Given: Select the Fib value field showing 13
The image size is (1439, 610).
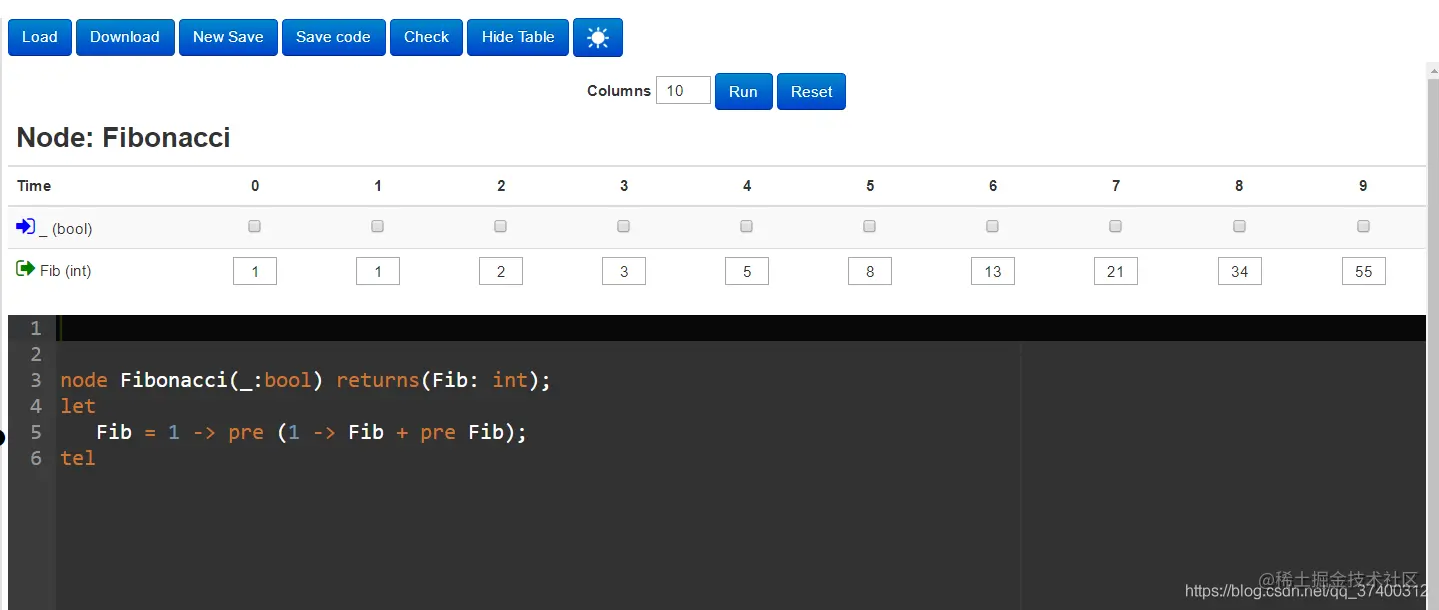Looking at the screenshot, I should 993,271.
